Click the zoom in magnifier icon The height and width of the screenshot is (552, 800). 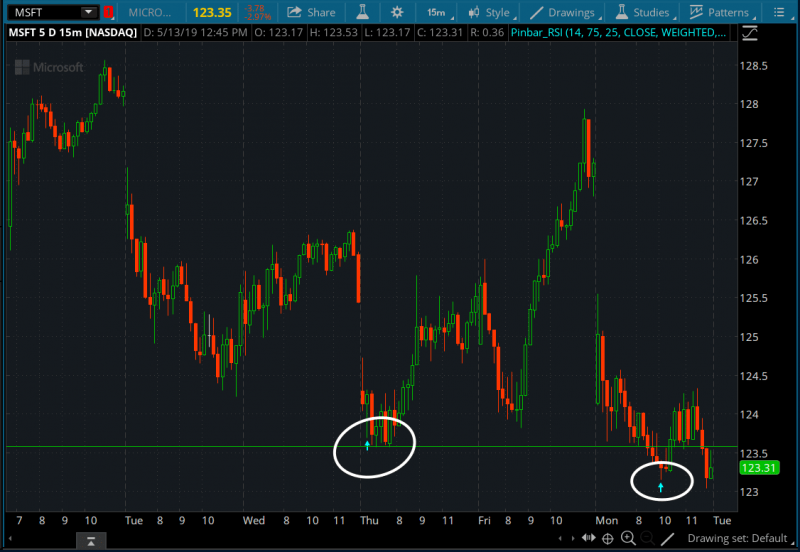coord(628,538)
